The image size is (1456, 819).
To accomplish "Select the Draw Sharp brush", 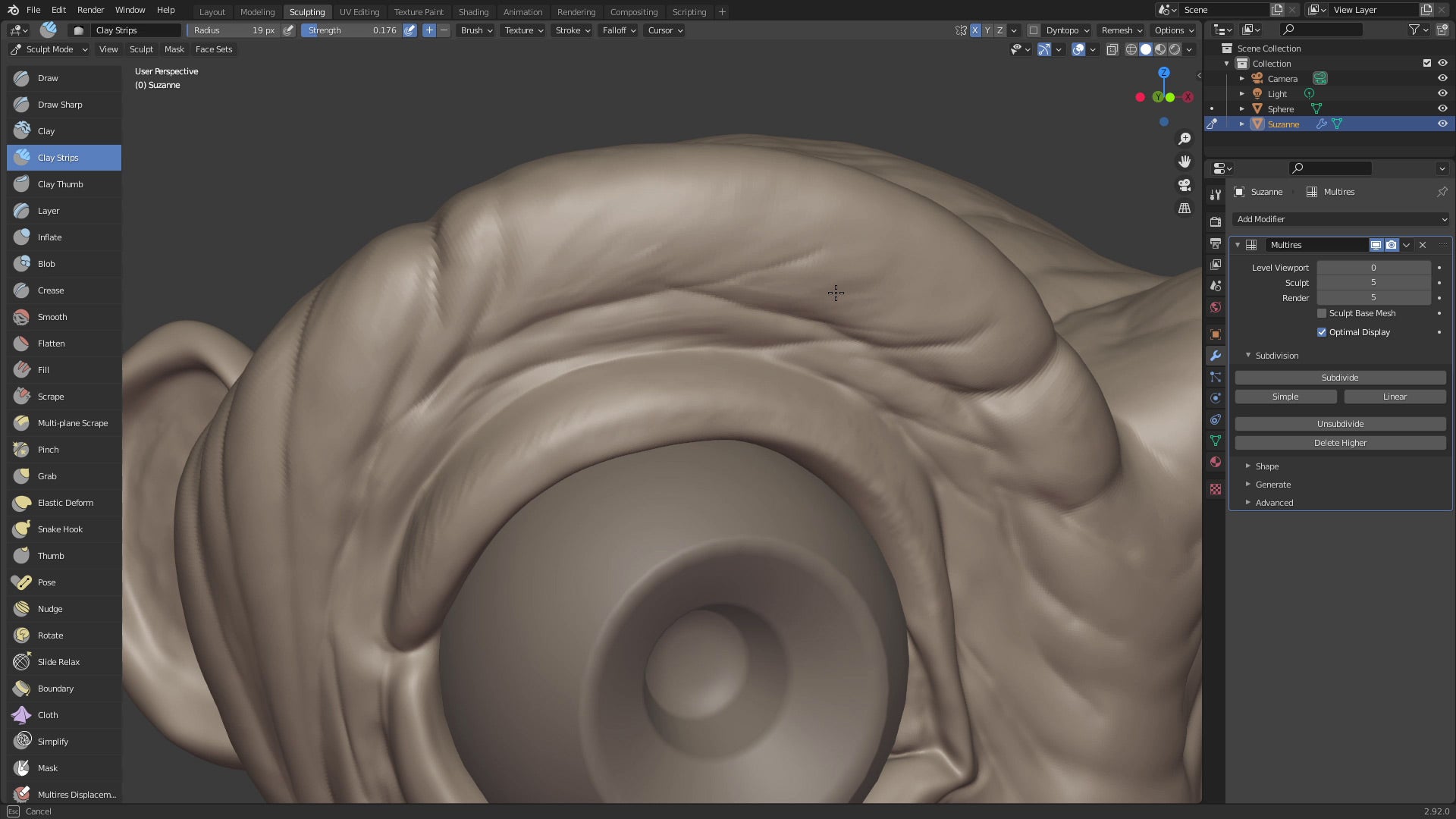I will 64,105.
